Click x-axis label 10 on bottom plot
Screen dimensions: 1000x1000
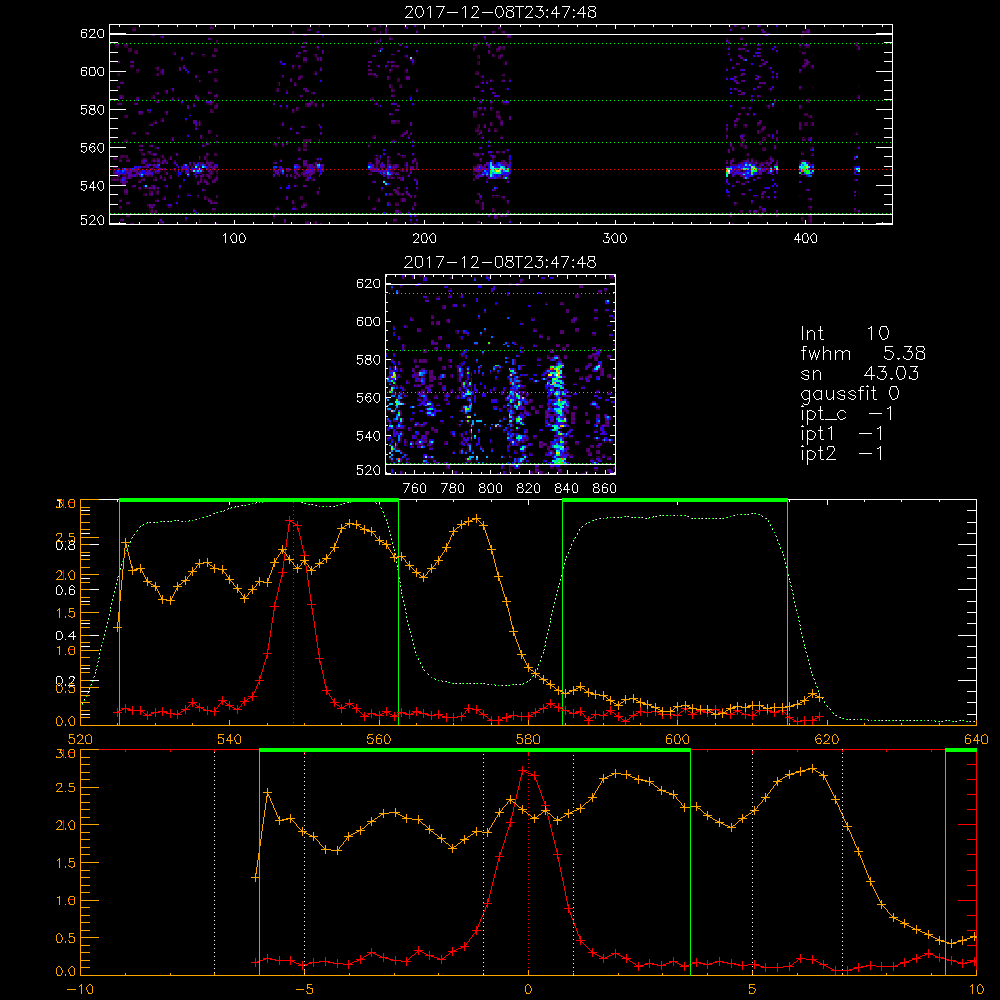[x=976, y=990]
